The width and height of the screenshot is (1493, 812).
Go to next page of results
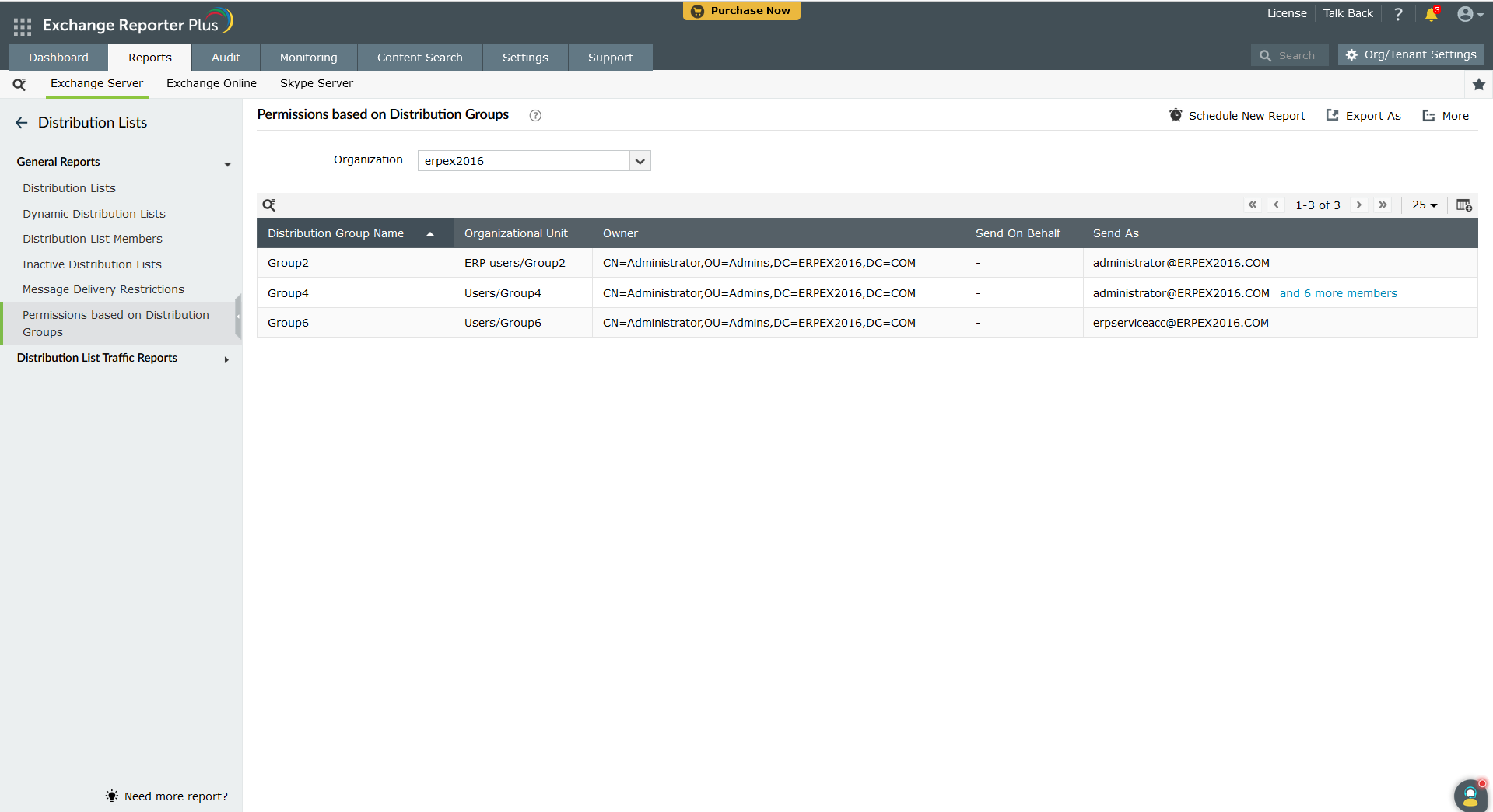1359,205
